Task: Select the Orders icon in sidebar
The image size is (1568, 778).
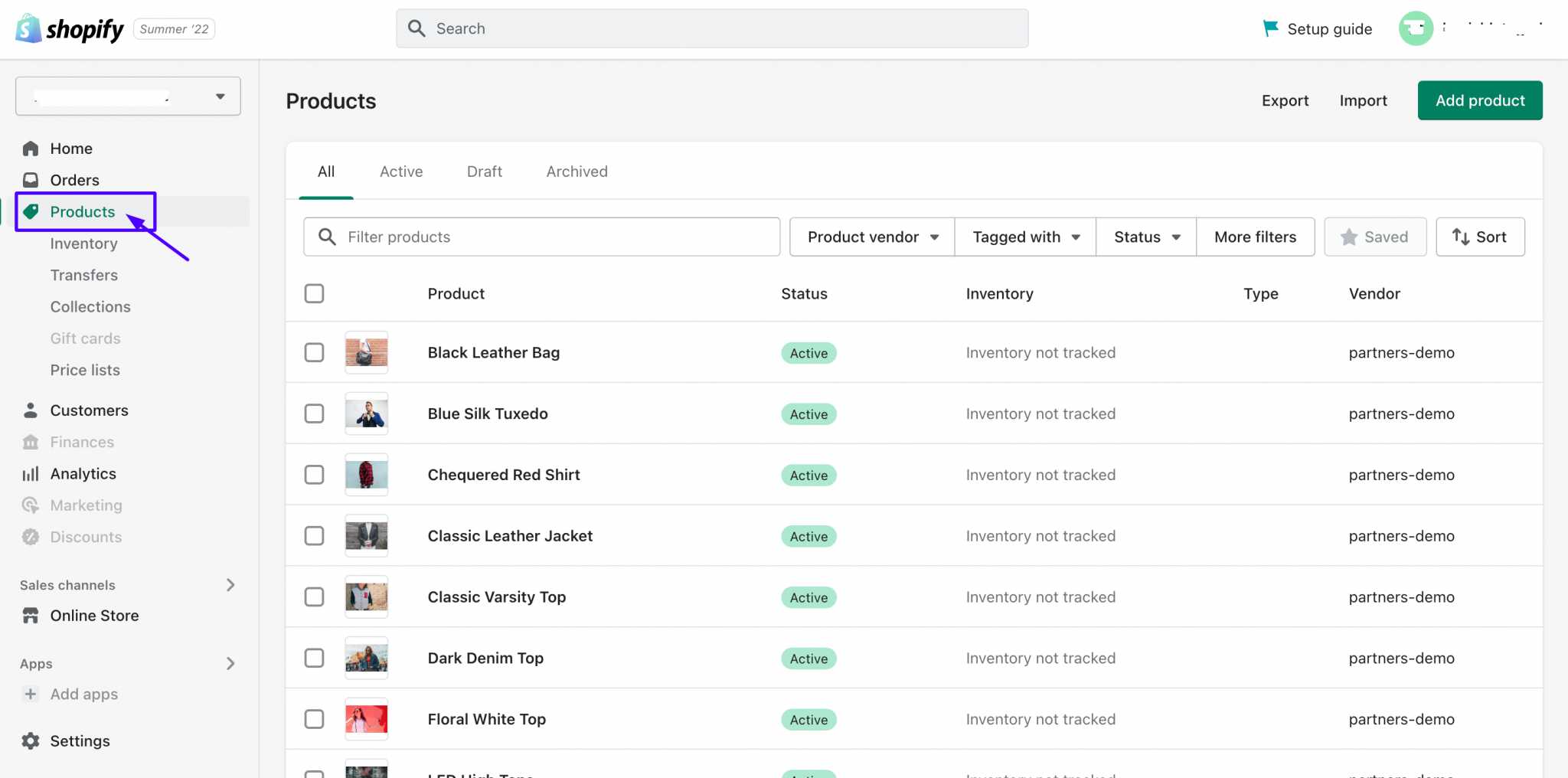Action: click(31, 180)
